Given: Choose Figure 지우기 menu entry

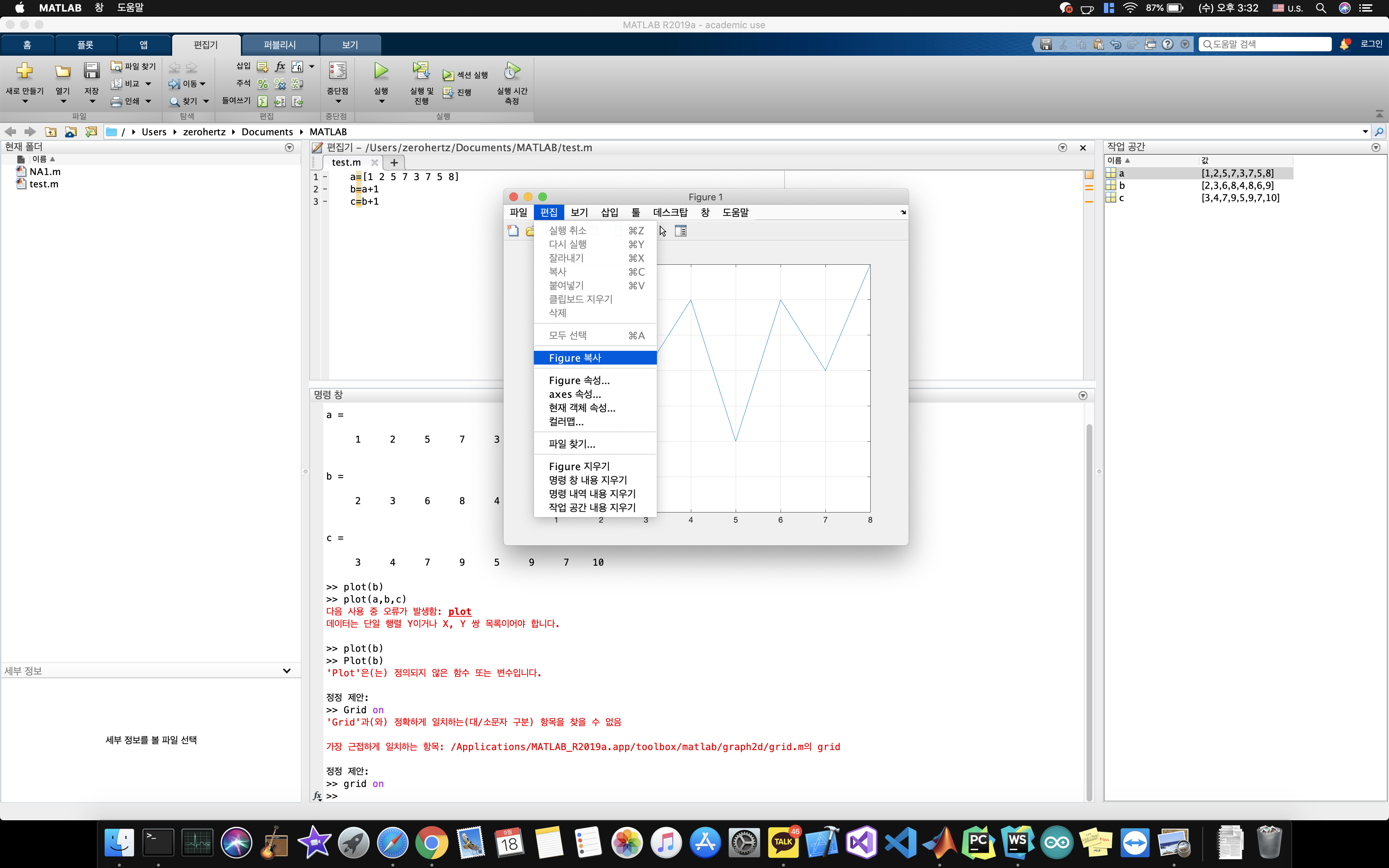Looking at the screenshot, I should (595, 466).
